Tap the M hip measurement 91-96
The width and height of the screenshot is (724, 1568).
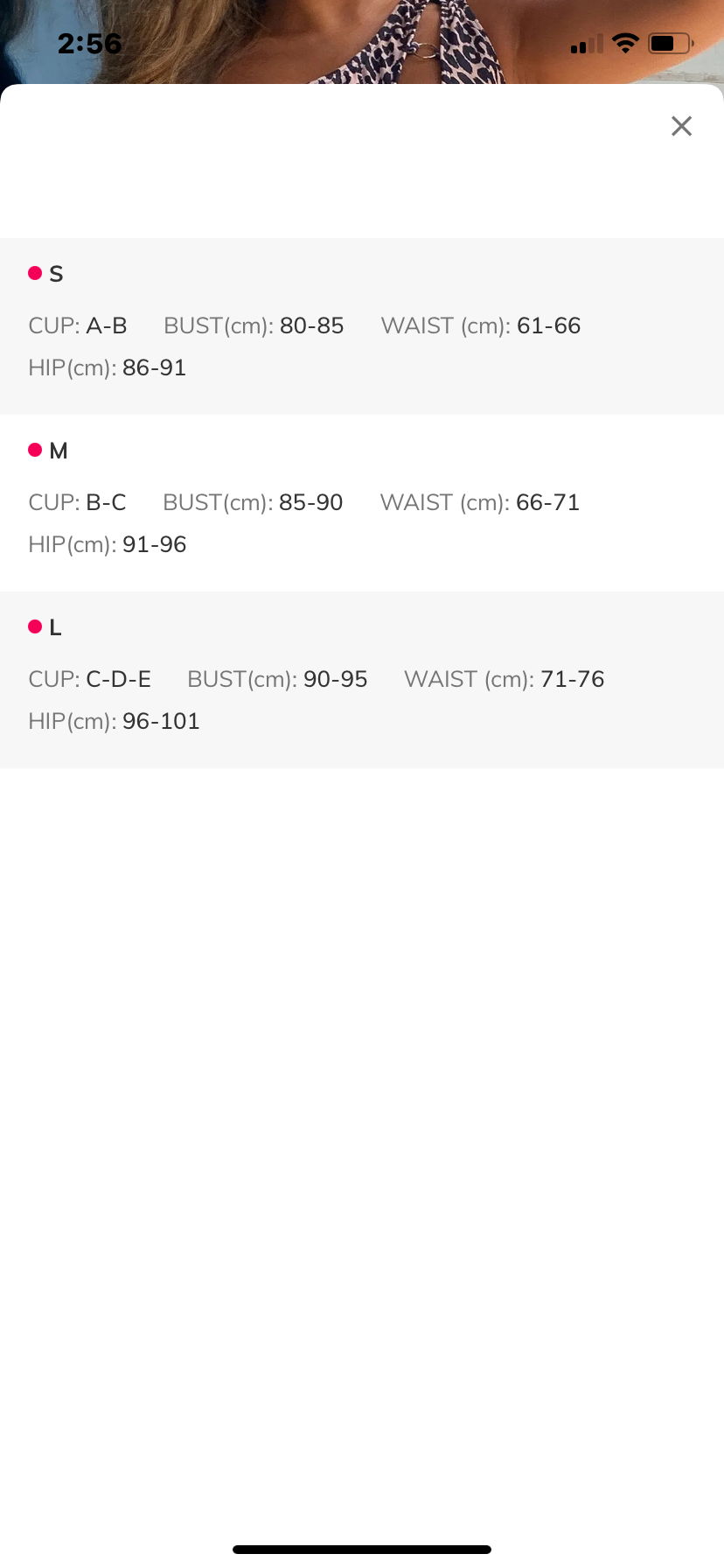(154, 544)
